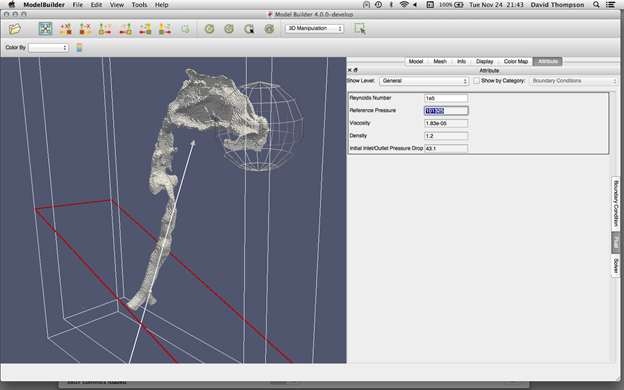The image size is (624, 390).
Task: Open the Solver side tab
Action: (616, 265)
